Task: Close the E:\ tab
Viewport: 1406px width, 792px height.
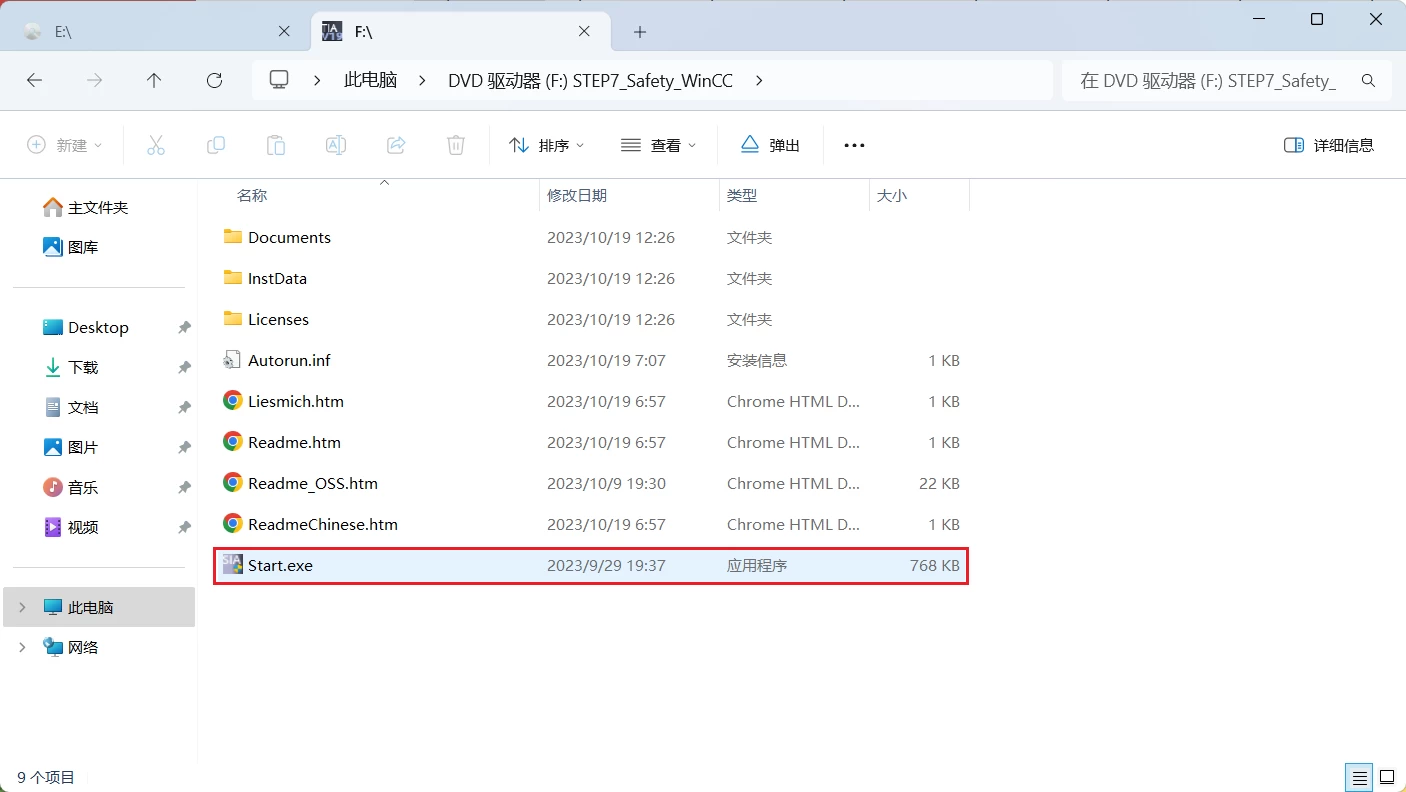Action: (284, 32)
